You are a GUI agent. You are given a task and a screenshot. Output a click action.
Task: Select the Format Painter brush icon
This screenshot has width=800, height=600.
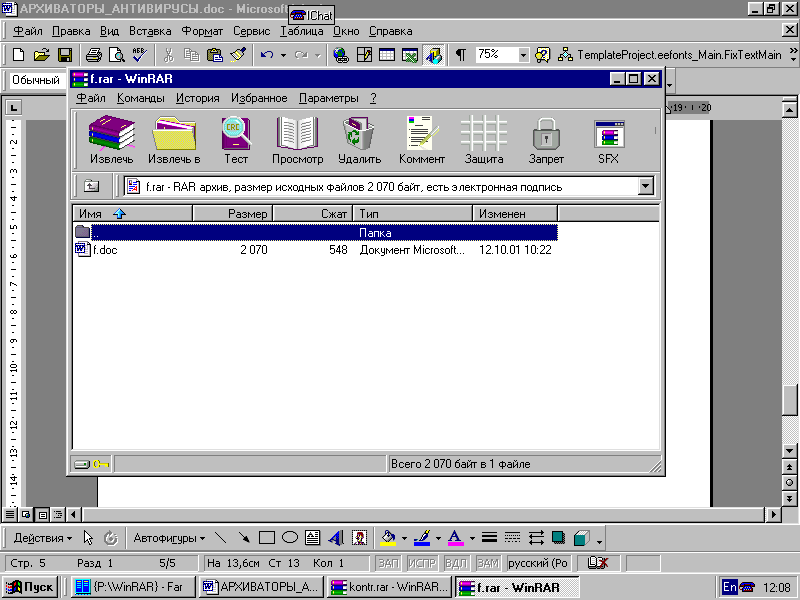[238, 55]
